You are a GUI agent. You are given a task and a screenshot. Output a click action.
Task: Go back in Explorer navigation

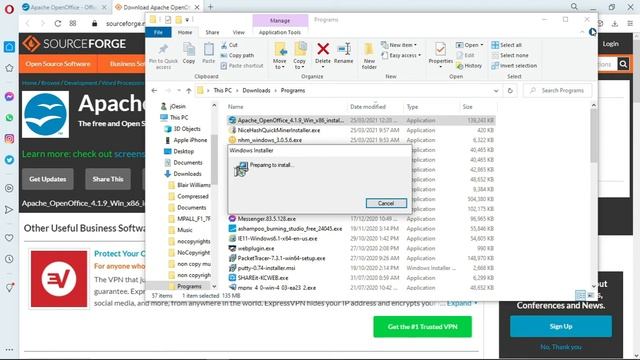154,91
